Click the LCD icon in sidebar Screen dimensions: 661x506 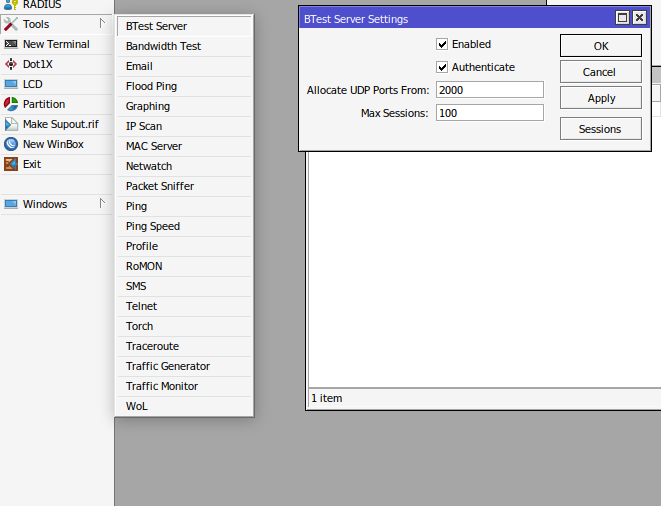point(11,84)
